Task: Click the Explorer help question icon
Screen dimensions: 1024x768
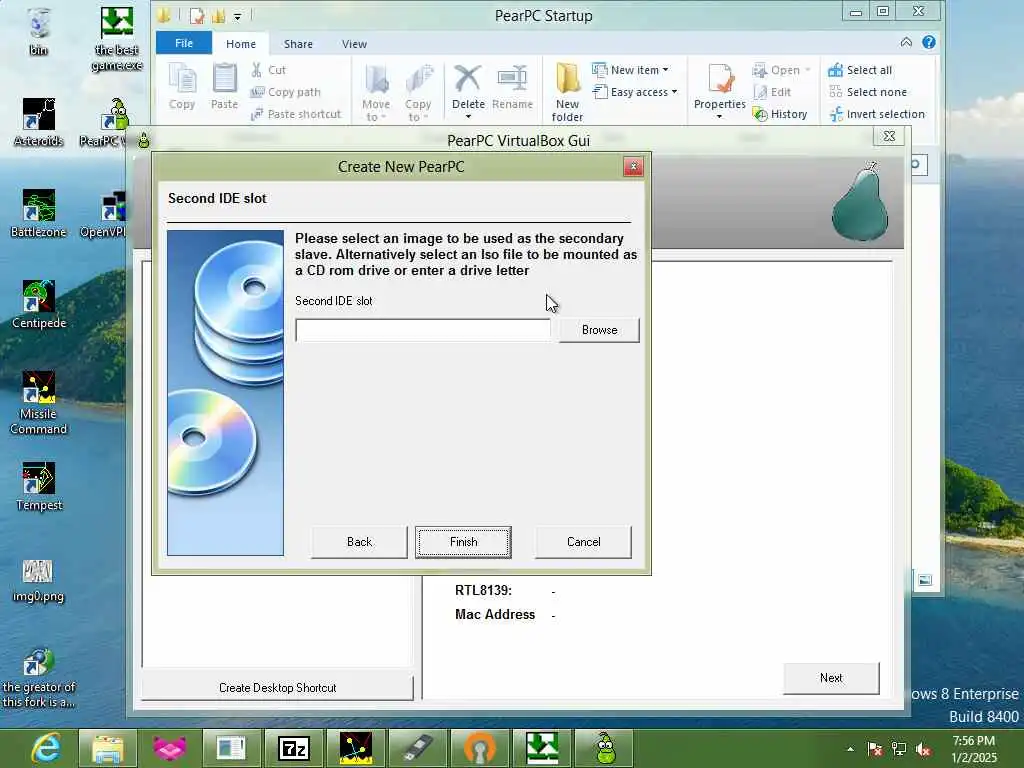Action: 929,42
